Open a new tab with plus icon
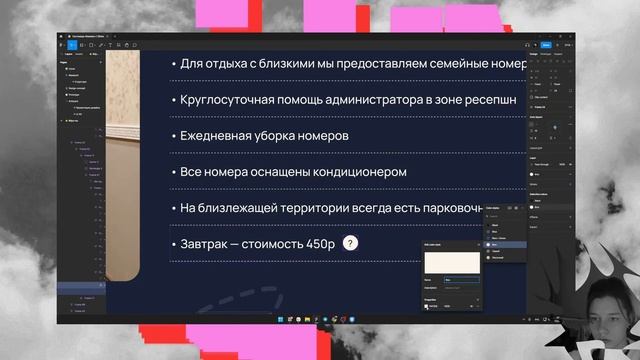 pos(115,36)
